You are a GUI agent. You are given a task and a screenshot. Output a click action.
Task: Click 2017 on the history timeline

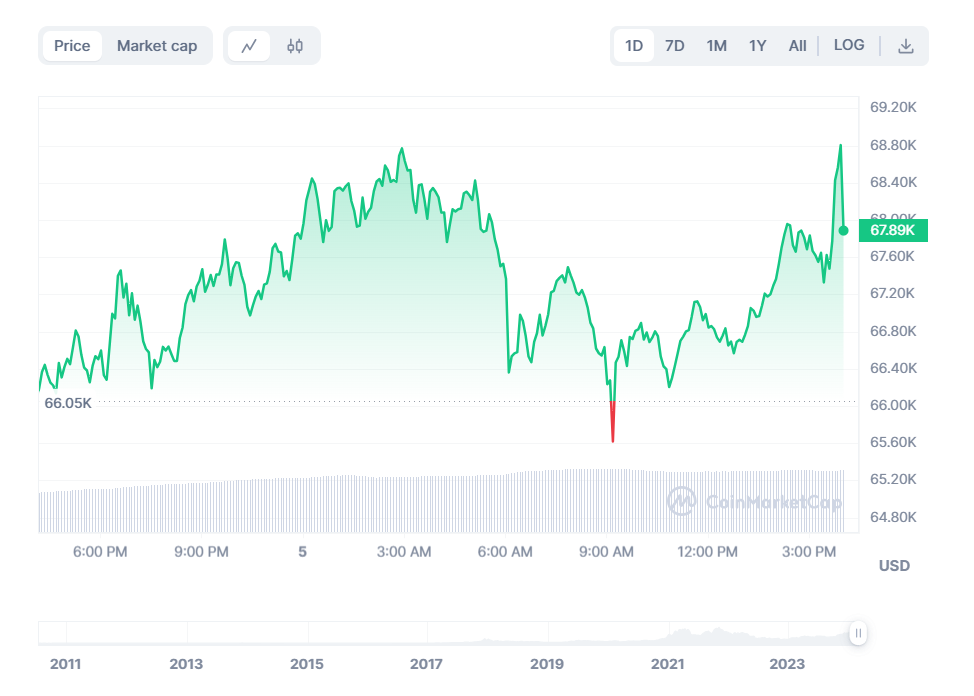427,664
